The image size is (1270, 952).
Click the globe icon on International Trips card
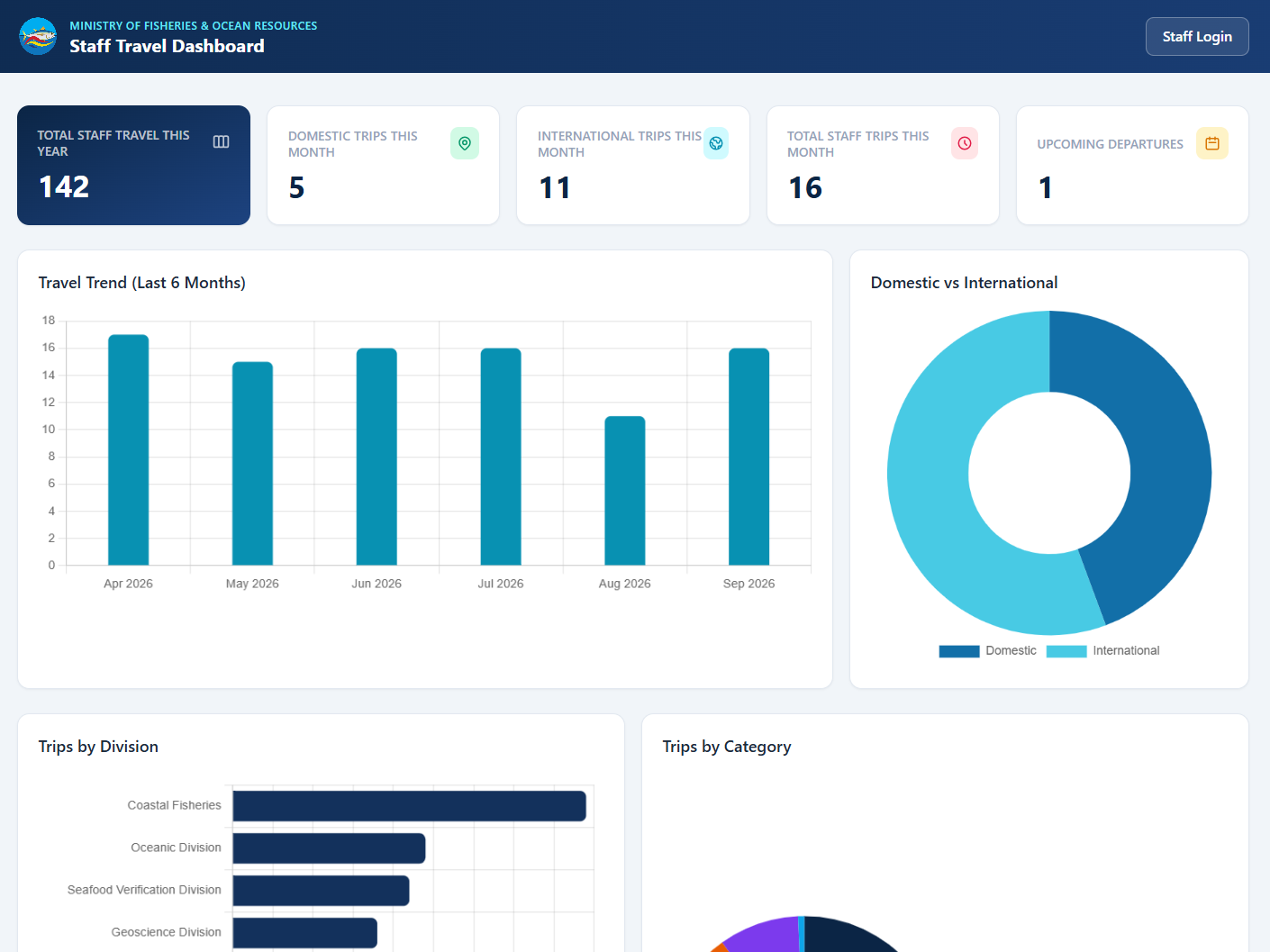tap(716, 143)
